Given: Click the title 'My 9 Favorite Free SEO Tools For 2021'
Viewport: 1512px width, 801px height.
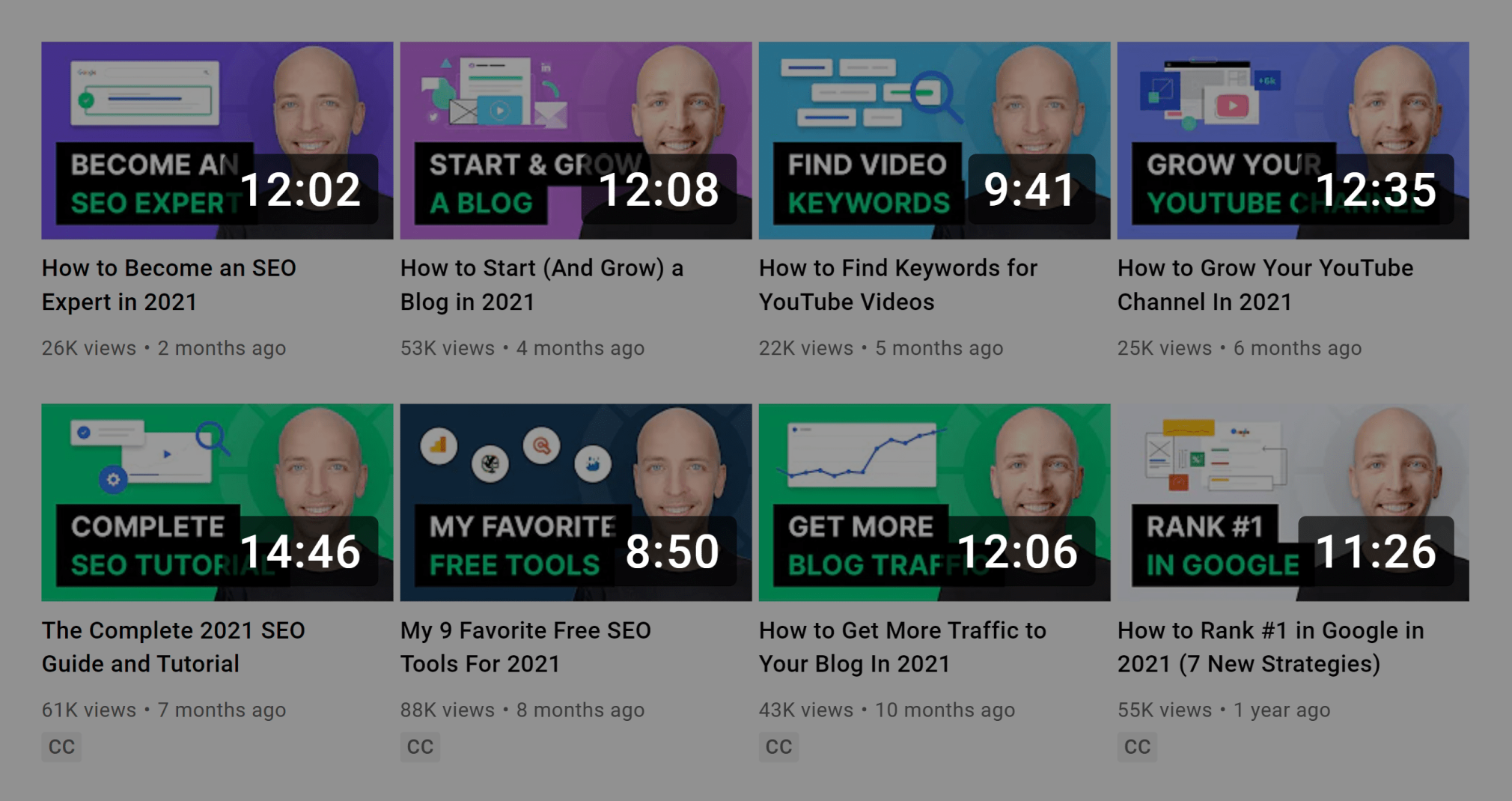Looking at the screenshot, I should (525, 647).
